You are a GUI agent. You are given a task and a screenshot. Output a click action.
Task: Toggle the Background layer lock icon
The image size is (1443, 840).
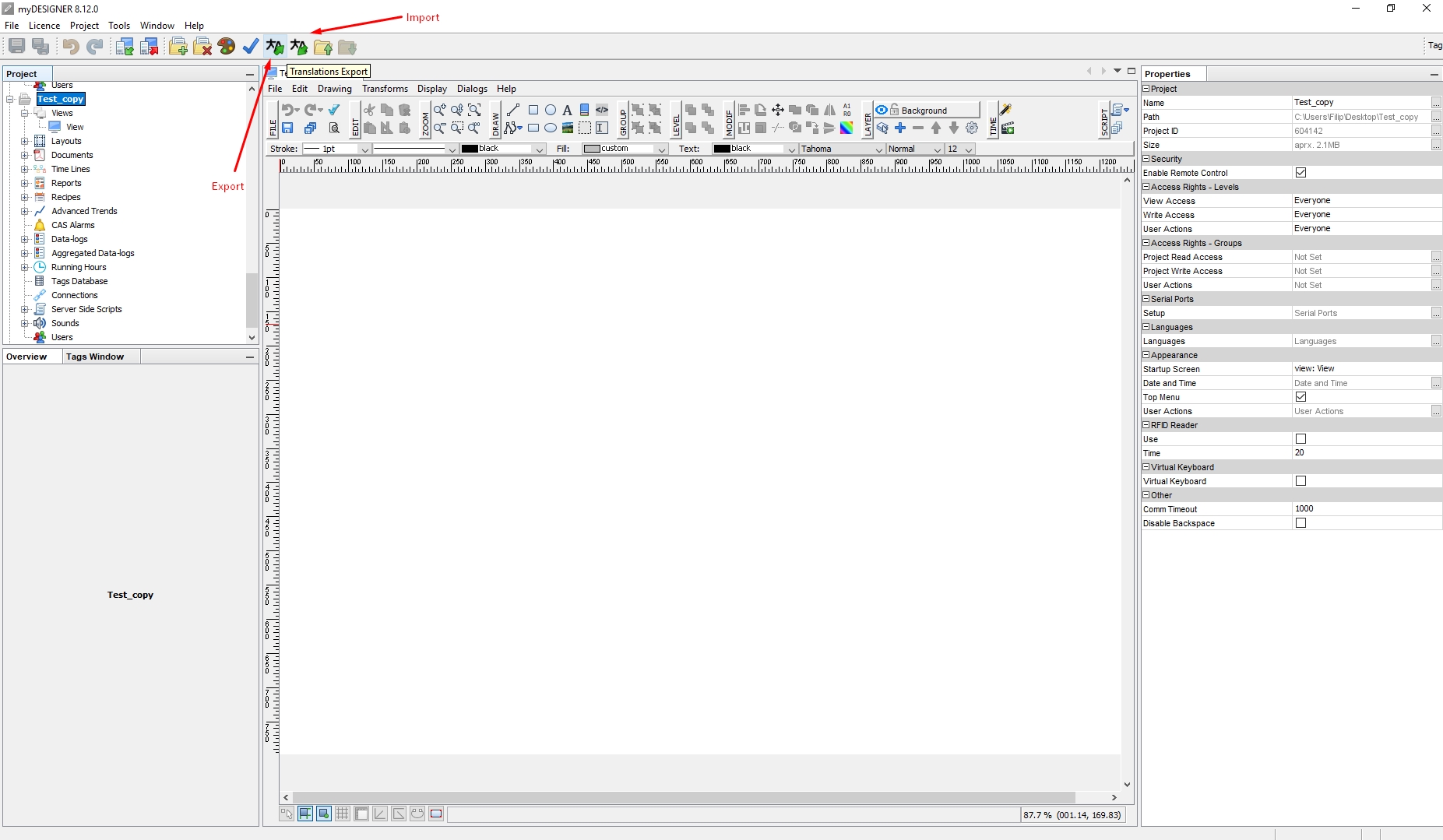pyautogui.click(x=895, y=110)
